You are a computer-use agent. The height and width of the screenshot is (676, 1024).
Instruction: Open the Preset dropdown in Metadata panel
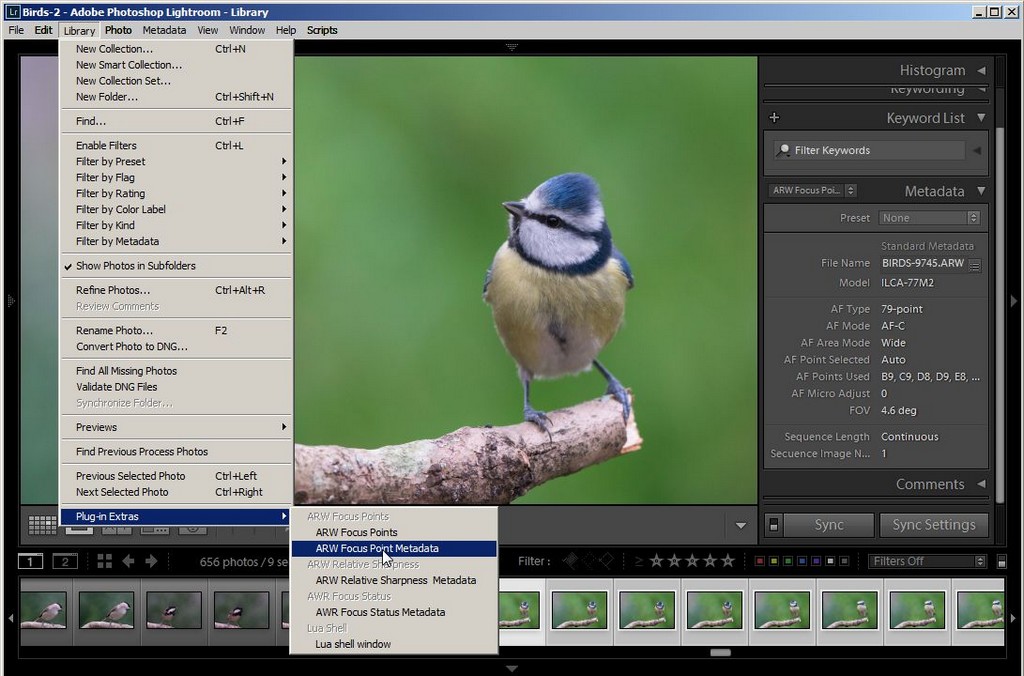click(929, 218)
